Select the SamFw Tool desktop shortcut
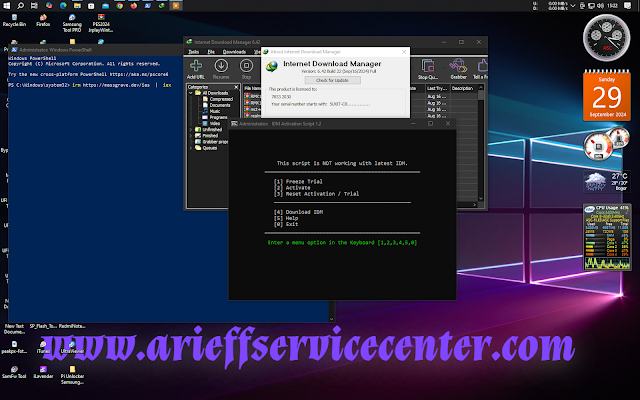Viewport: 640px width, 400px height. (x=14, y=372)
